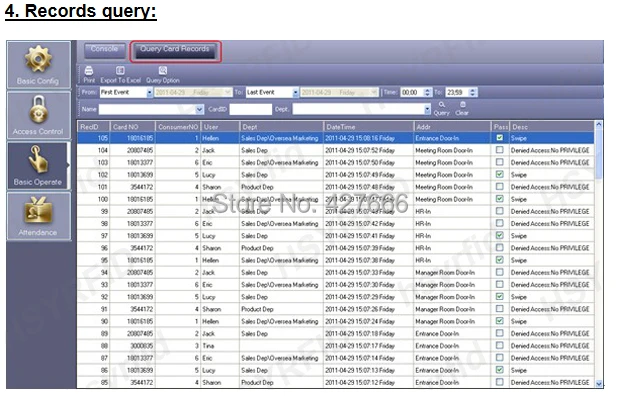Click Swipe description in record 92
Image resolution: width=618 pixels, height=406 pixels.
pyautogui.click(x=519, y=297)
